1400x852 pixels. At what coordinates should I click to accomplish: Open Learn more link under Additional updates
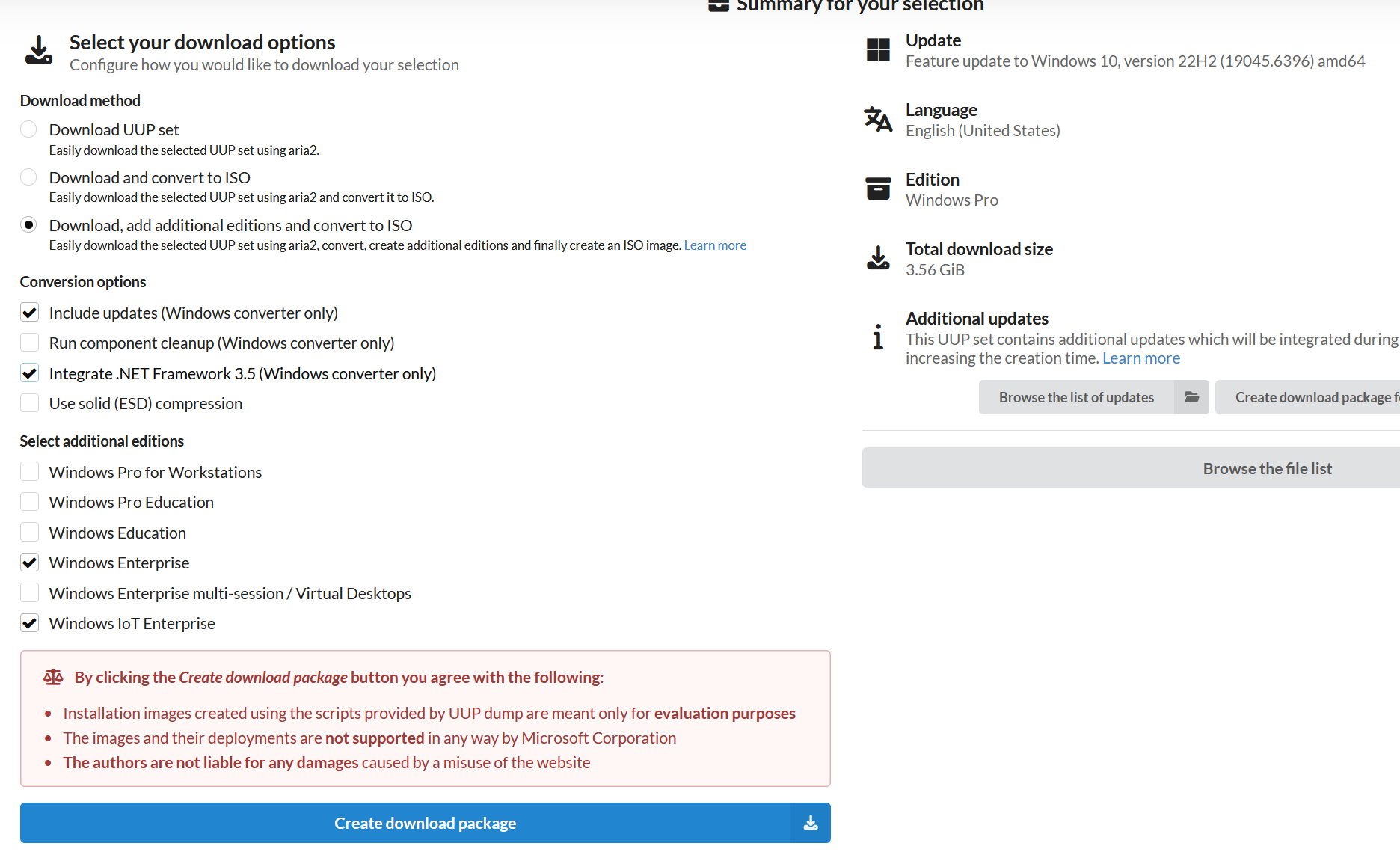pyautogui.click(x=1140, y=358)
